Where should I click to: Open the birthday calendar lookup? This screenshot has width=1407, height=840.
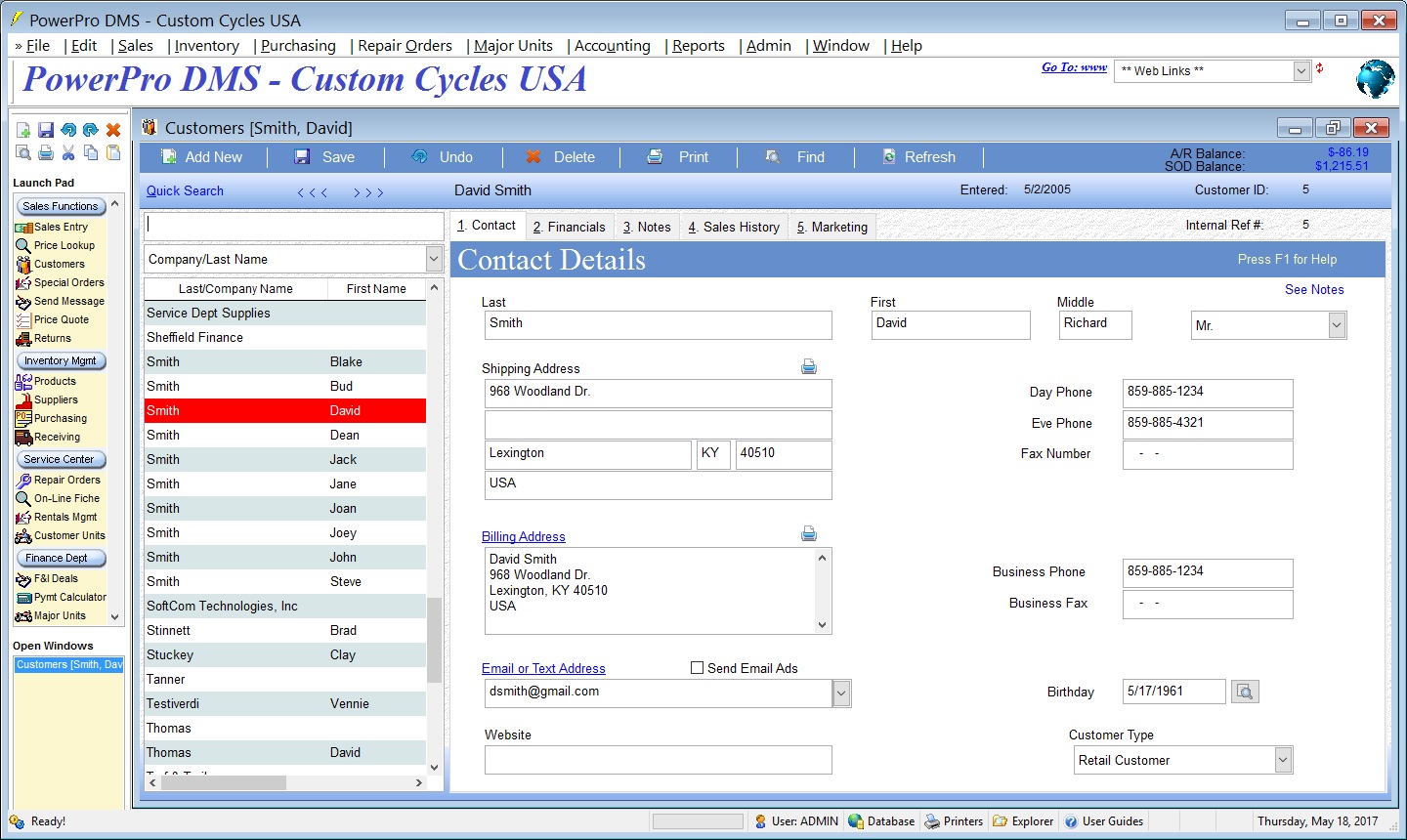(x=1245, y=691)
